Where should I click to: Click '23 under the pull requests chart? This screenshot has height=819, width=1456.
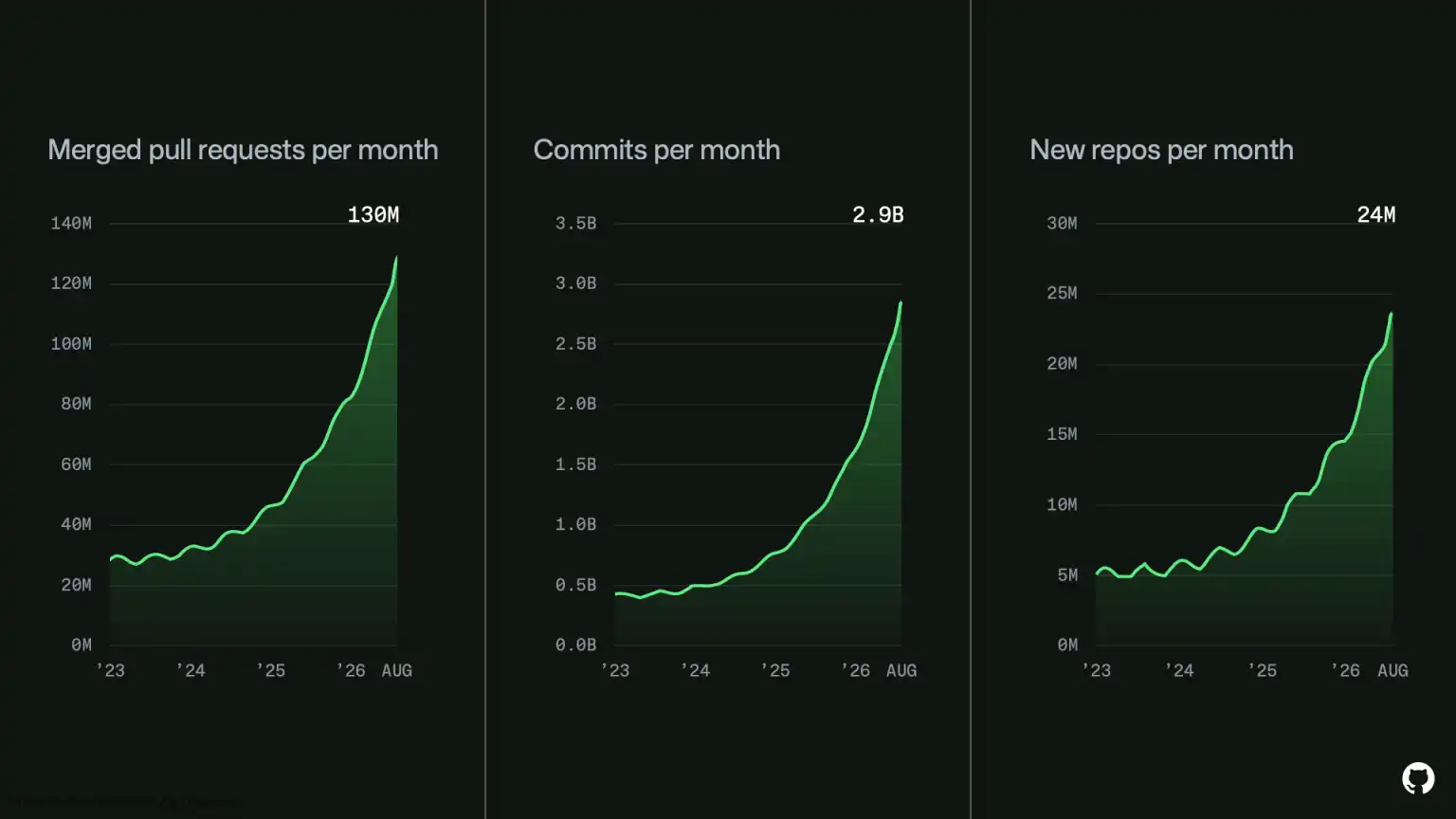pyautogui.click(x=110, y=670)
